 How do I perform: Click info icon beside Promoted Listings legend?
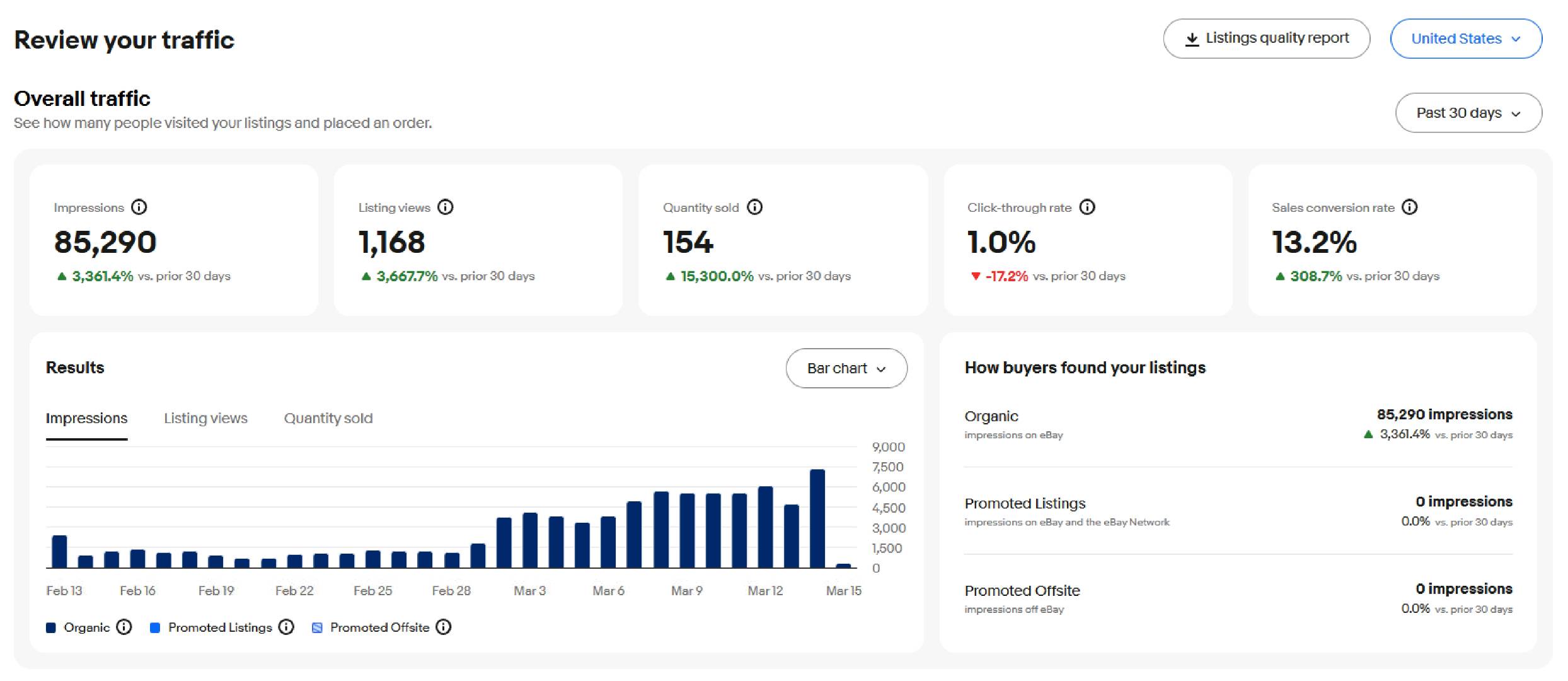coord(286,627)
